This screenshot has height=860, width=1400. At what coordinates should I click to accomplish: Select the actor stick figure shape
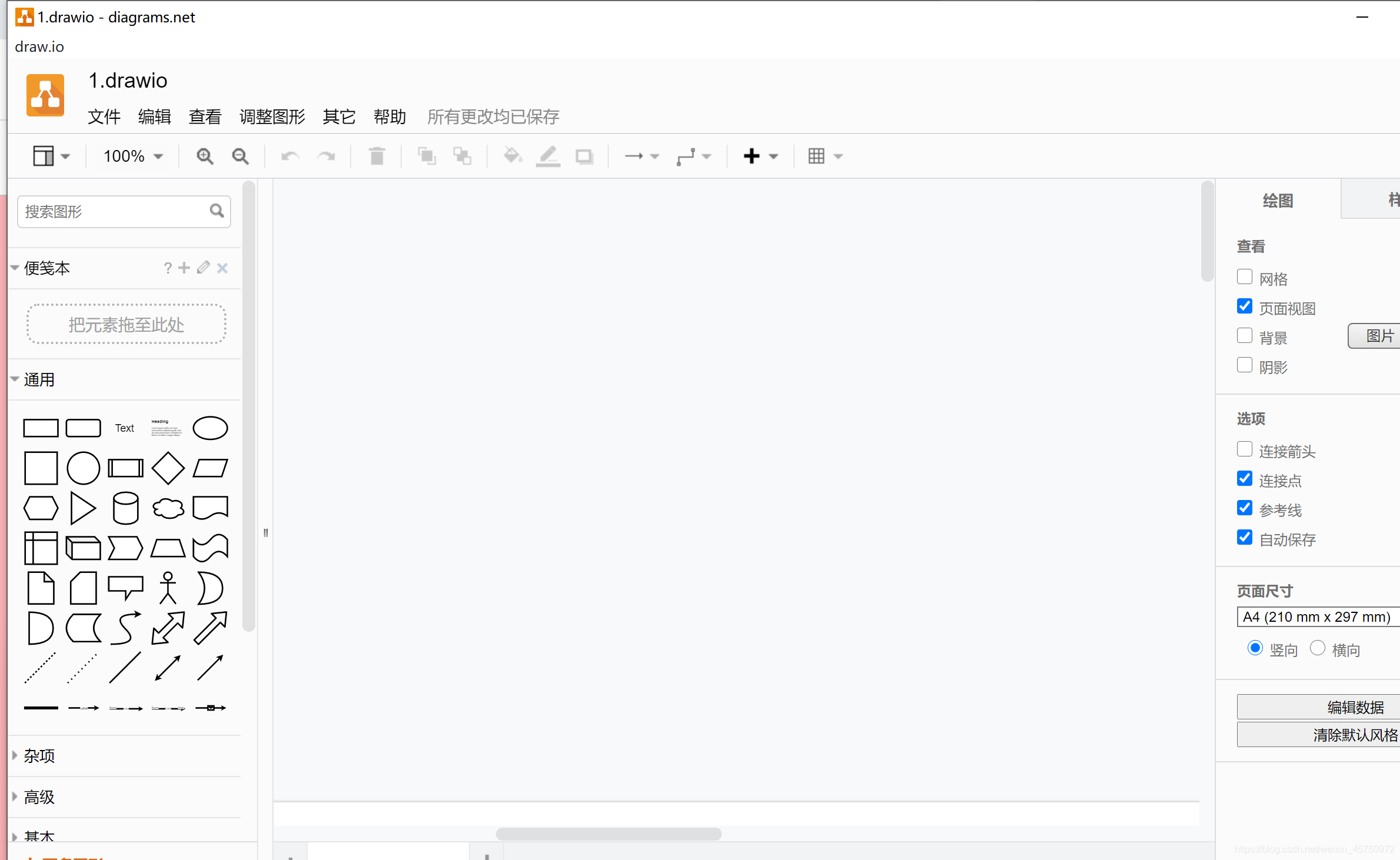tap(168, 588)
